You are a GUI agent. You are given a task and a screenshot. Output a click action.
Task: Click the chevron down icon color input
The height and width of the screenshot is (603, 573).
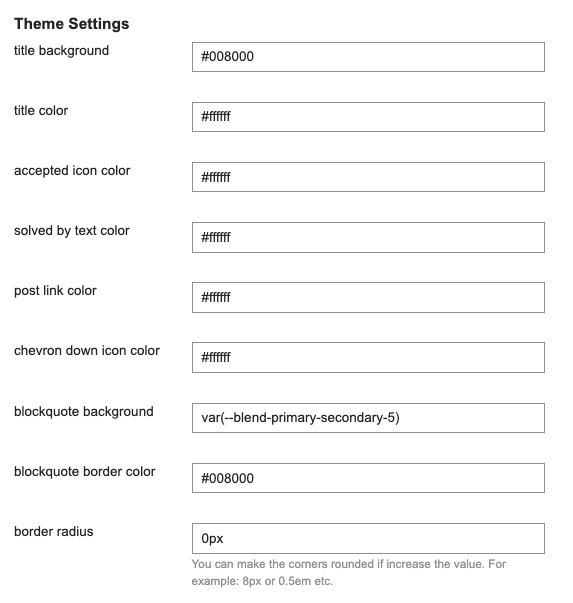click(368, 357)
